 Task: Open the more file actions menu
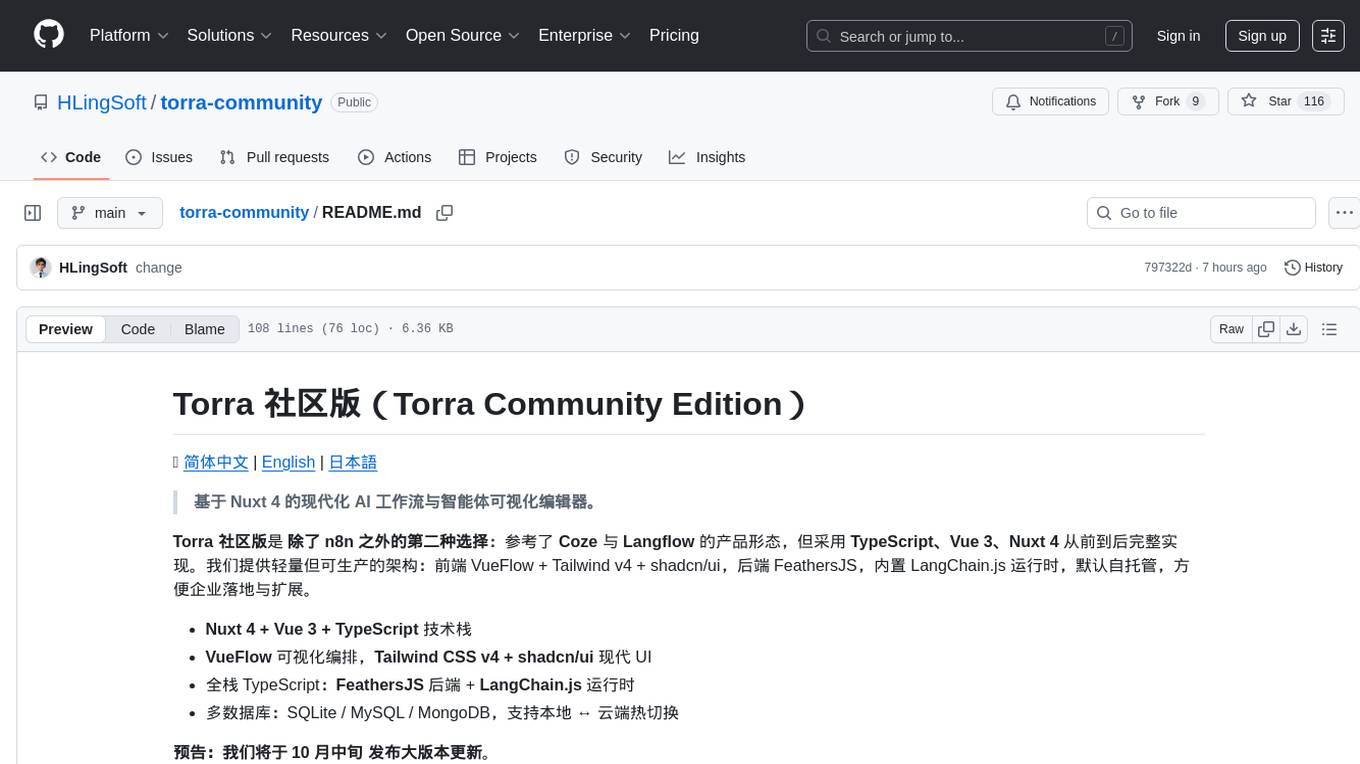tap(1344, 213)
